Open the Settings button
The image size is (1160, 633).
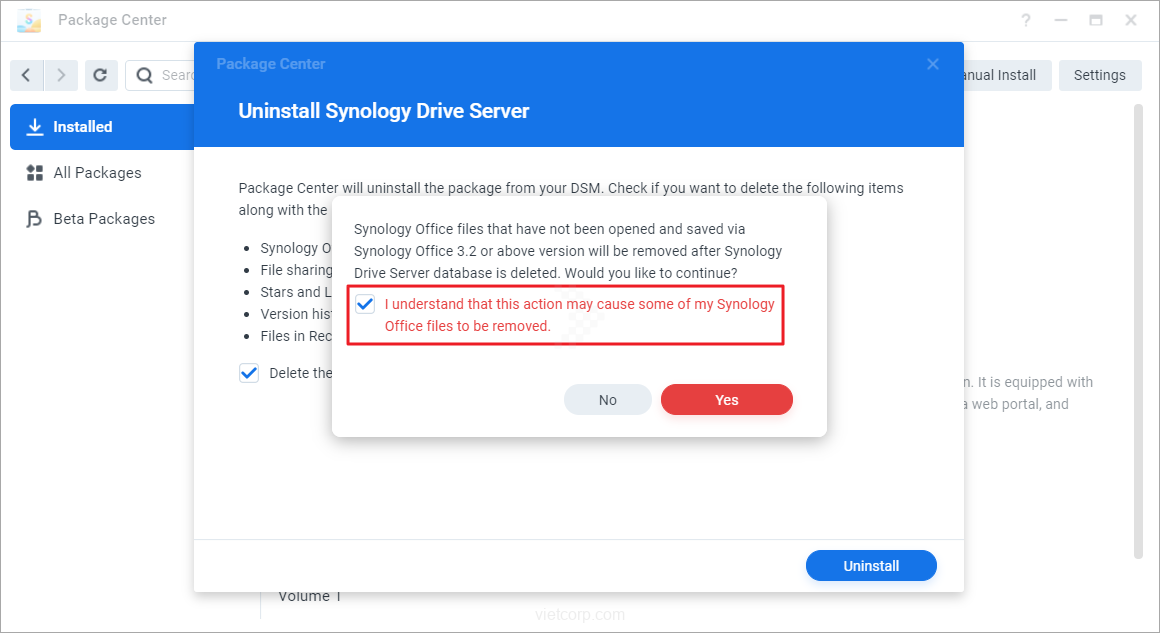[x=1099, y=75]
